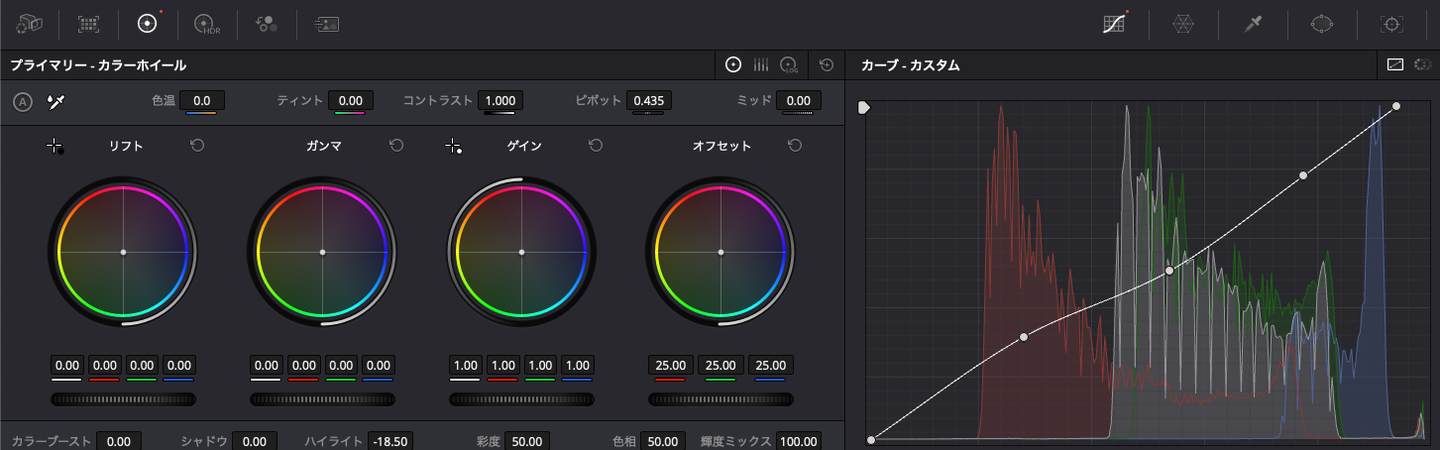Open the Color Warper palette
Viewport: 1440px width, 450px height.
[1182, 24]
